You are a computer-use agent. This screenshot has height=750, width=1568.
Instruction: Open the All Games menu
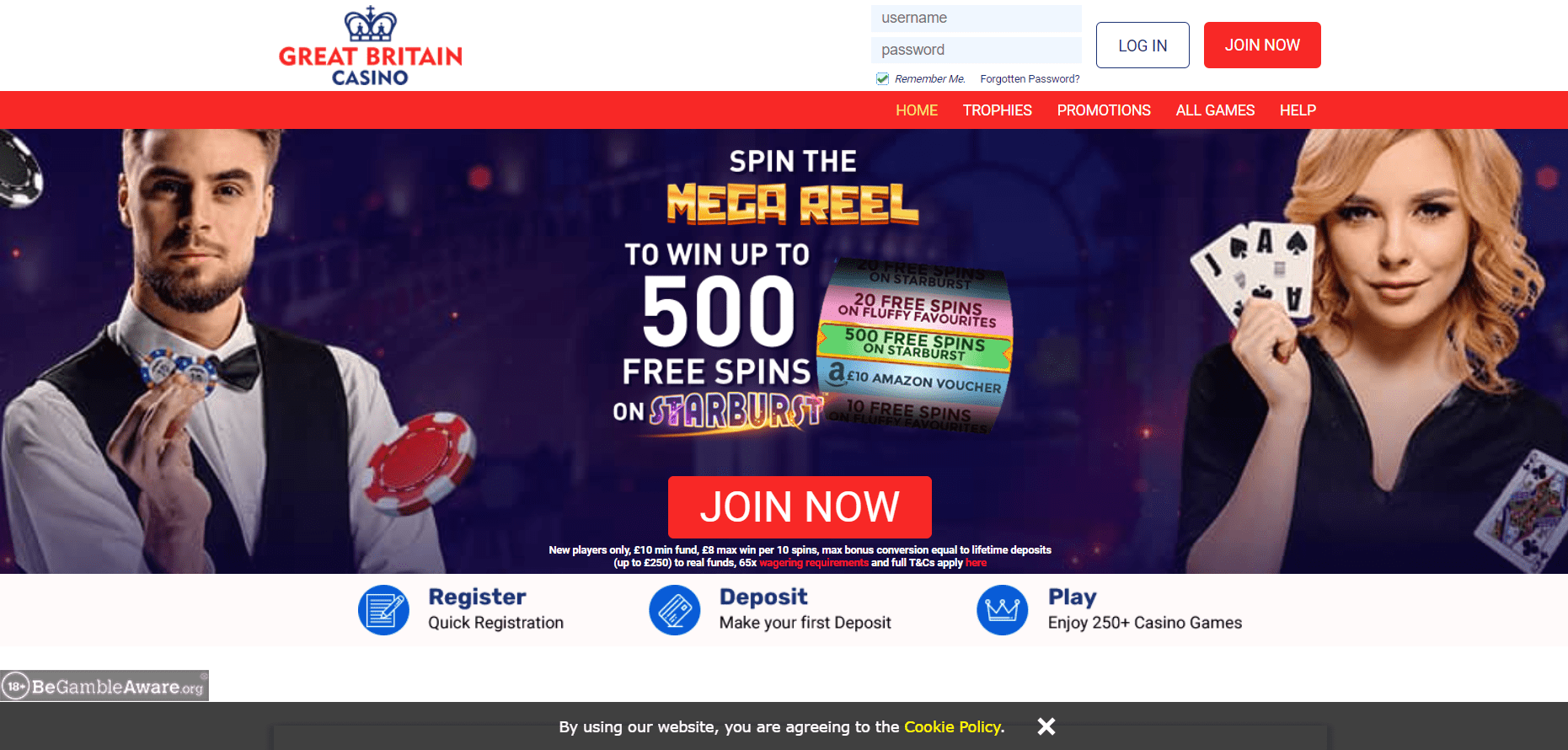tap(1215, 110)
